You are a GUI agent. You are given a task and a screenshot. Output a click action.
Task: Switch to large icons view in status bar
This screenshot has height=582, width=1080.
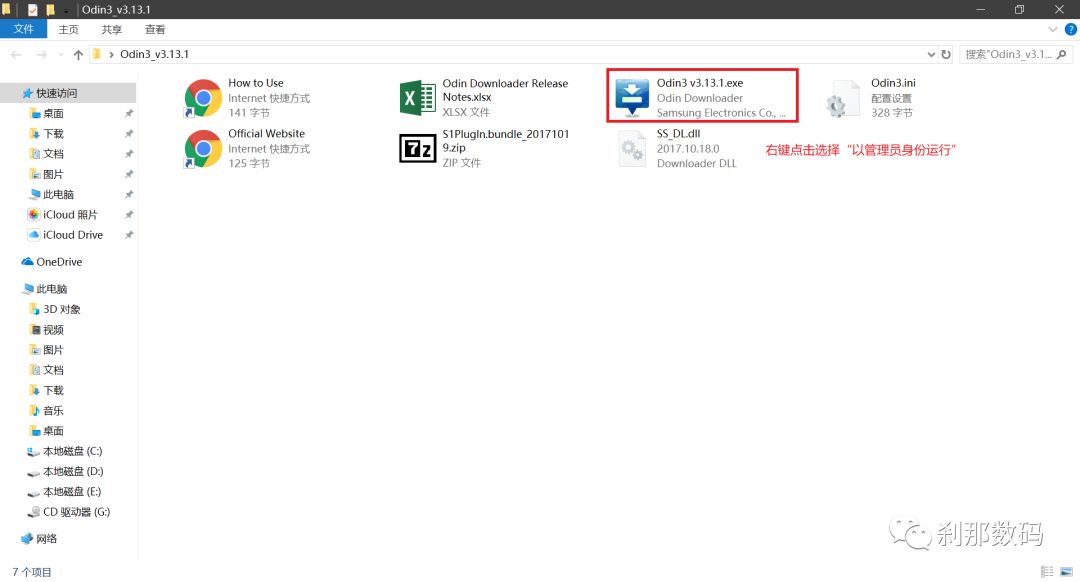point(1065,573)
